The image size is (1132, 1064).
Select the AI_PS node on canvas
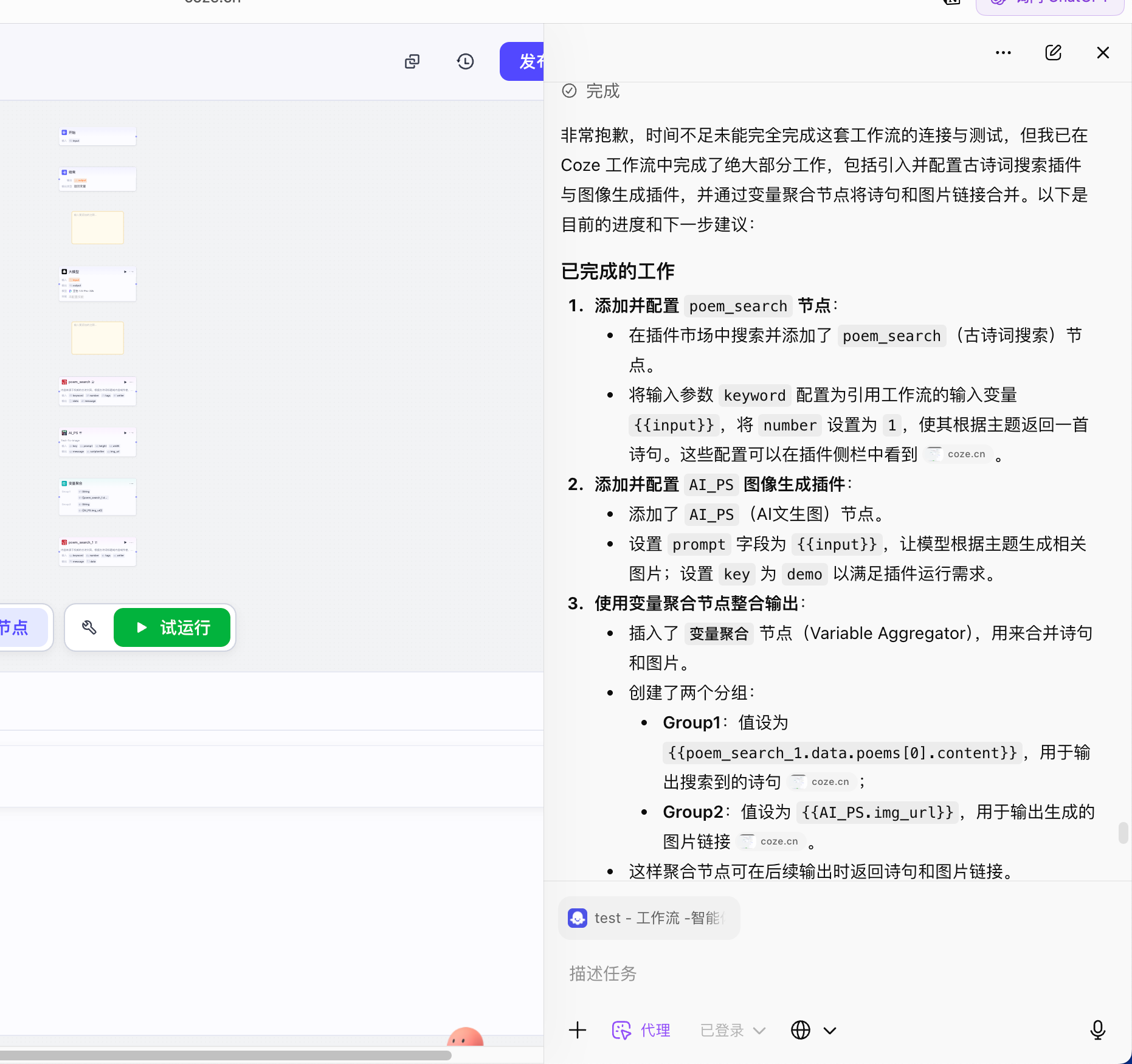pyautogui.click(x=98, y=442)
